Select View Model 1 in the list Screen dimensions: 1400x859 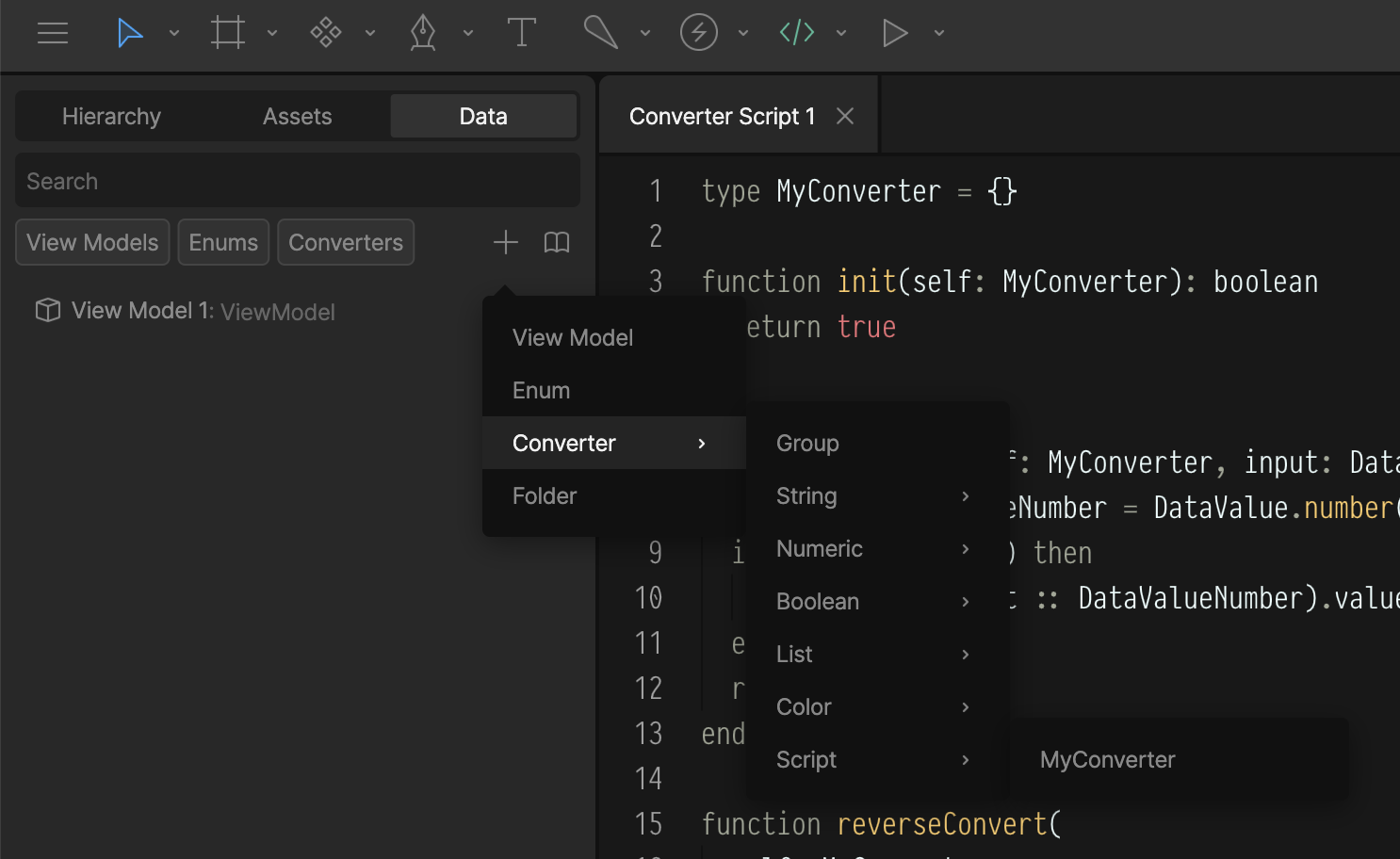pyautogui.click(x=185, y=311)
